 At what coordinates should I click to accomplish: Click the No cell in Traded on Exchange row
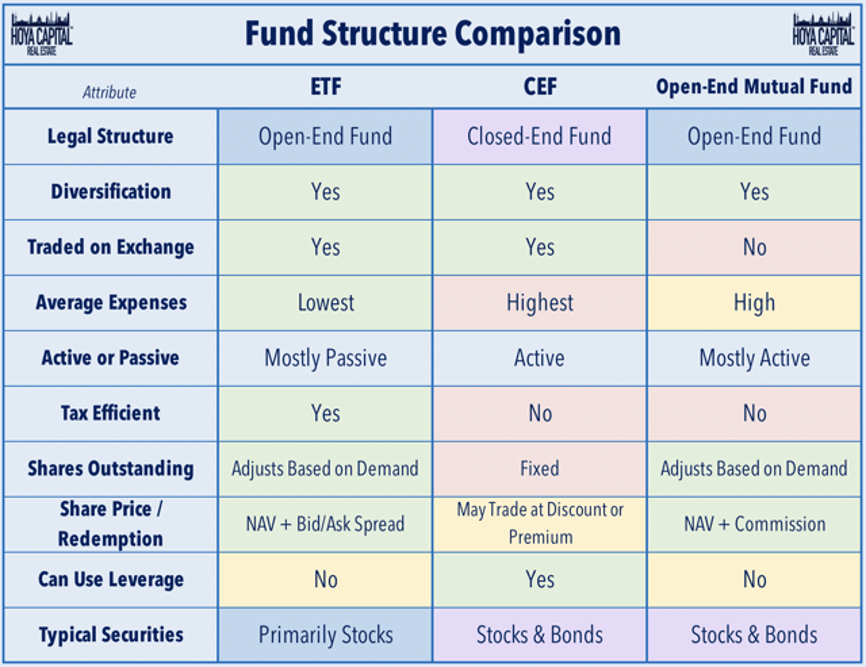tap(754, 247)
